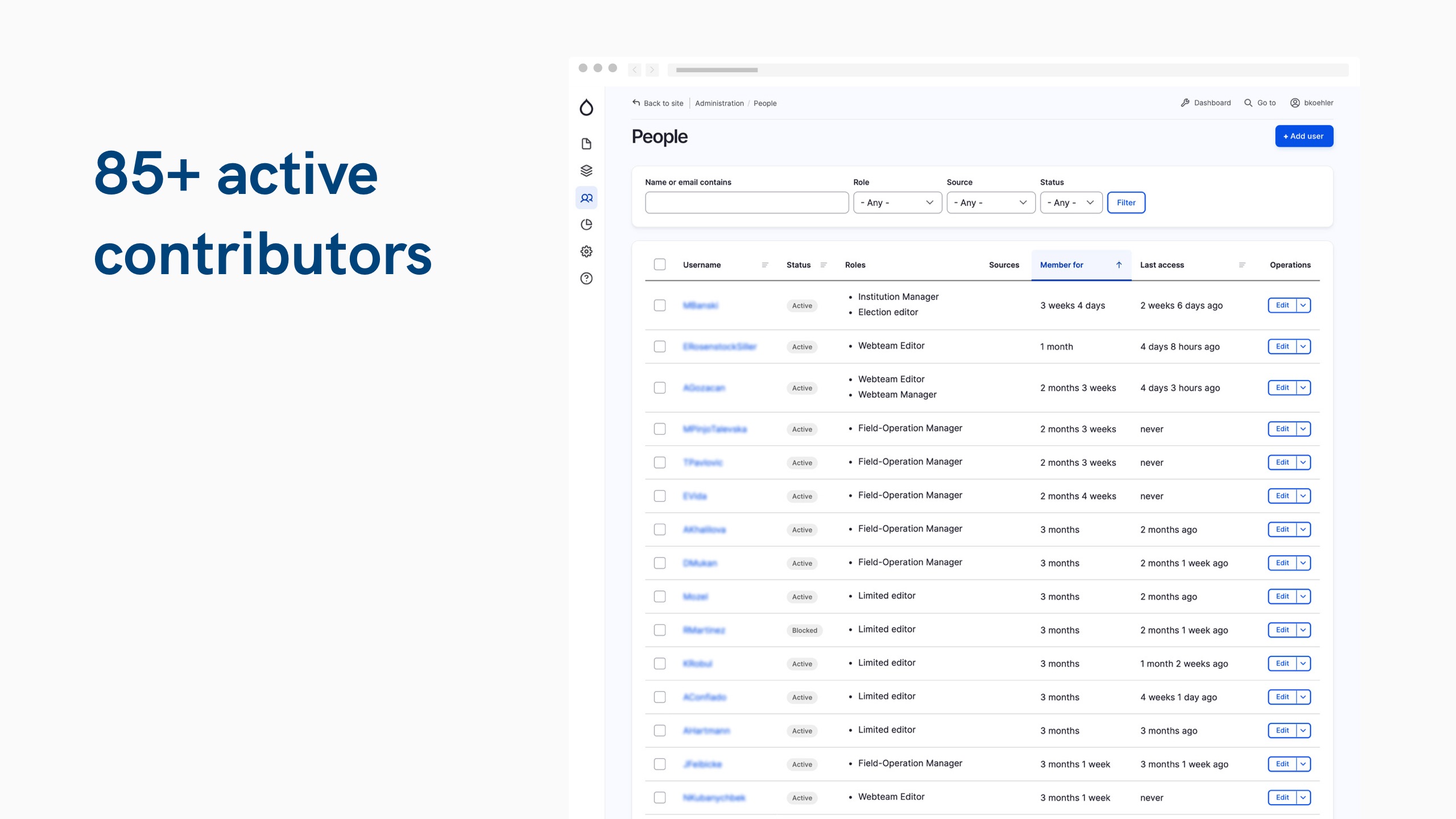Open the Source filter dropdown

[991, 202]
